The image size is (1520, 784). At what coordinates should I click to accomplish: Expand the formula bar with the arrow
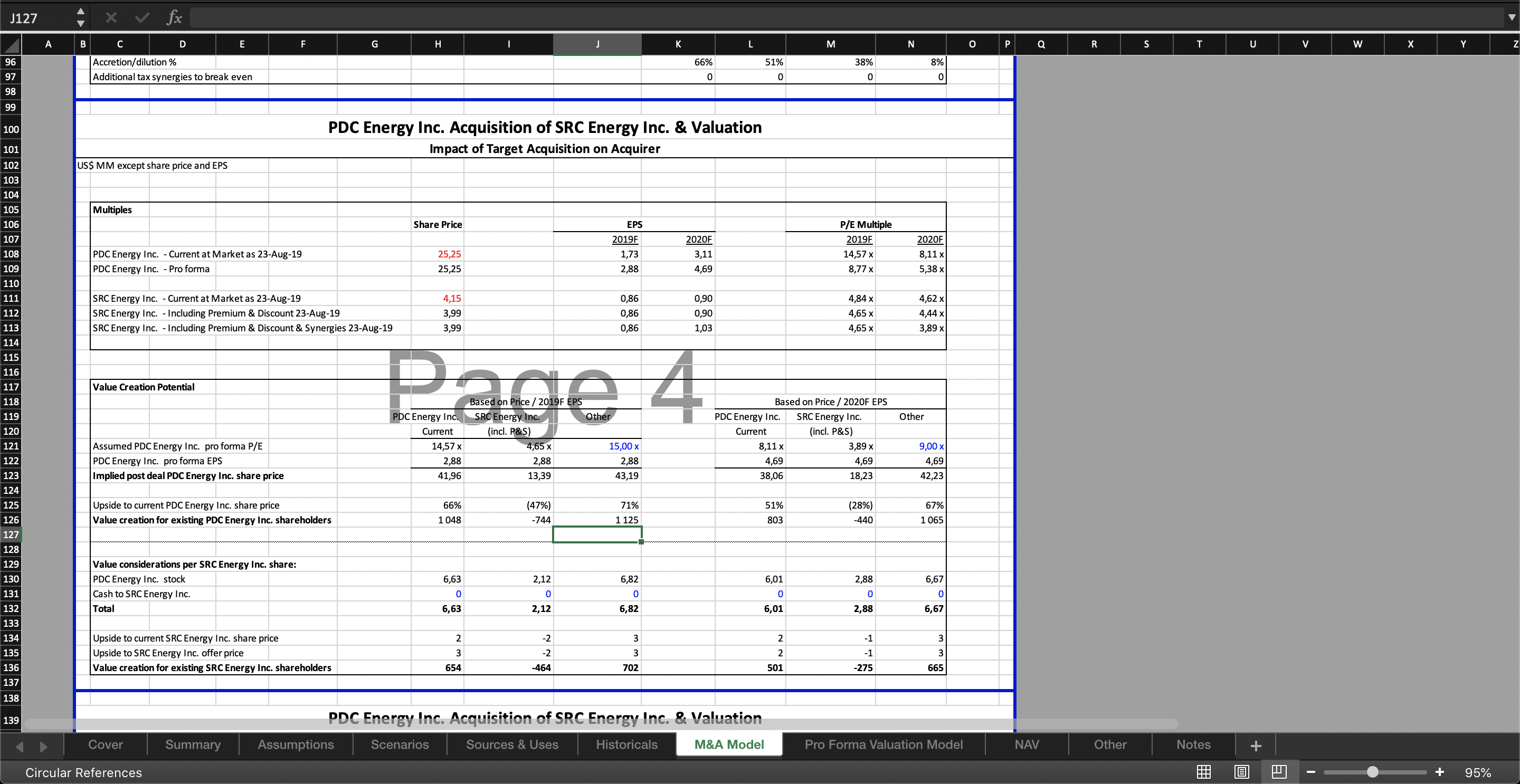click(x=1511, y=18)
